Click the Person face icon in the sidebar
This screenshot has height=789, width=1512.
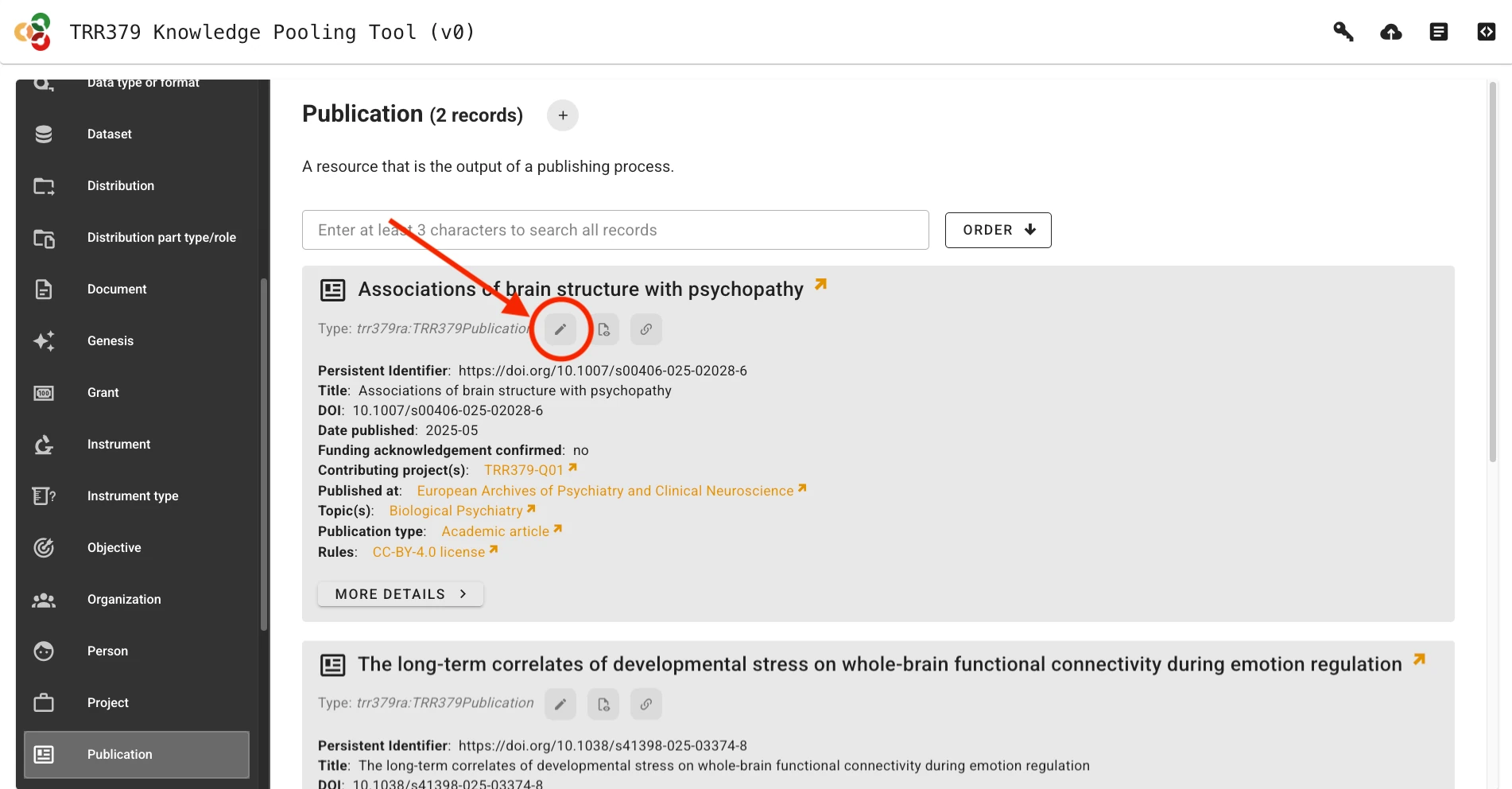click(44, 651)
